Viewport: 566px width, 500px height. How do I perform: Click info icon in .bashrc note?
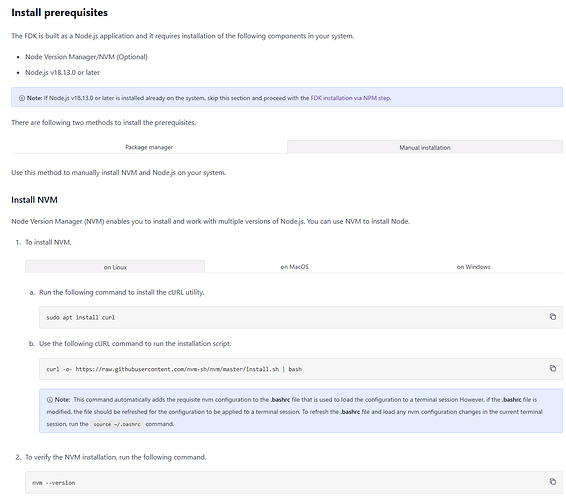pyautogui.click(x=50, y=400)
